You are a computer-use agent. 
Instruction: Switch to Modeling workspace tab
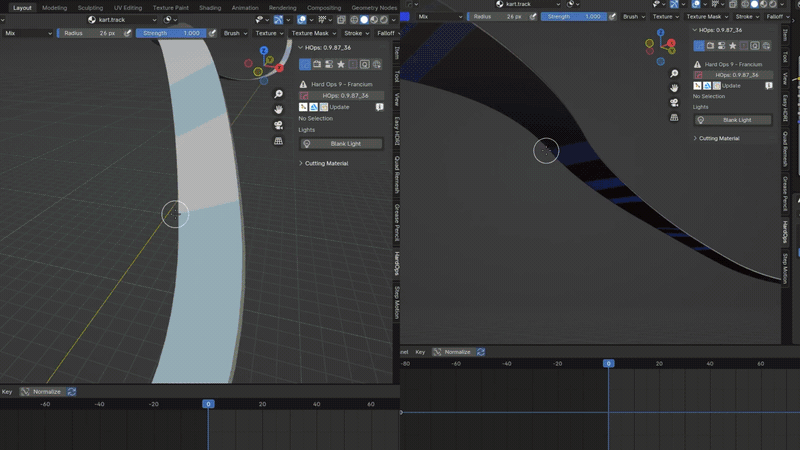pos(55,8)
